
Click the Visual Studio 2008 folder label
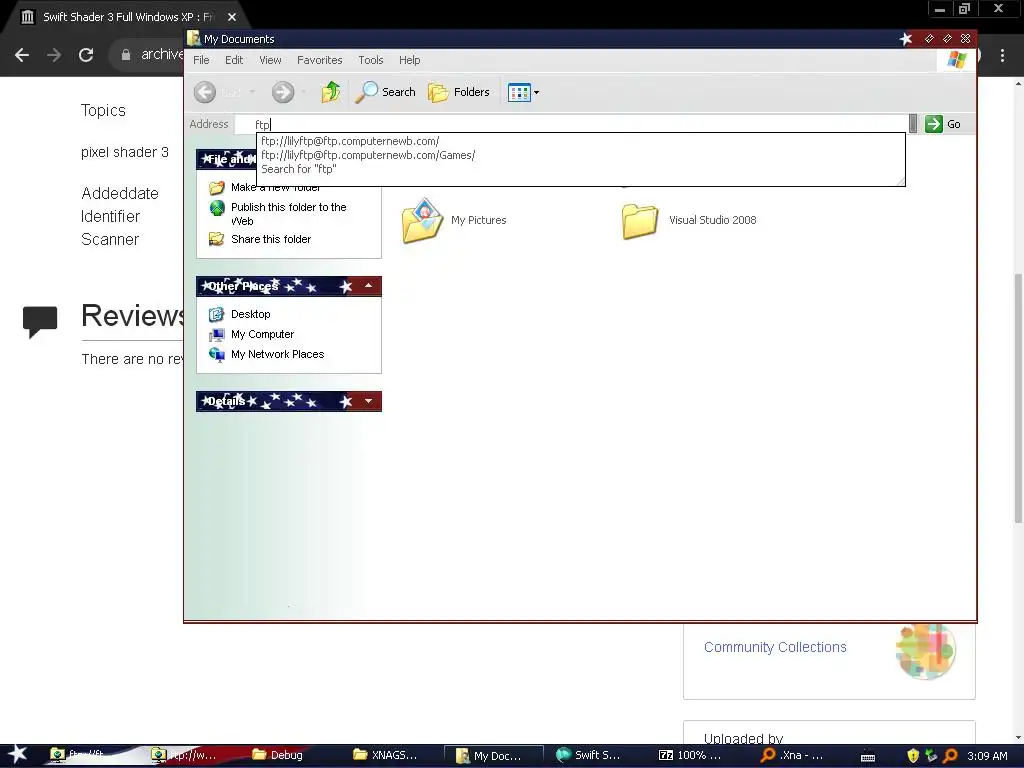point(712,220)
